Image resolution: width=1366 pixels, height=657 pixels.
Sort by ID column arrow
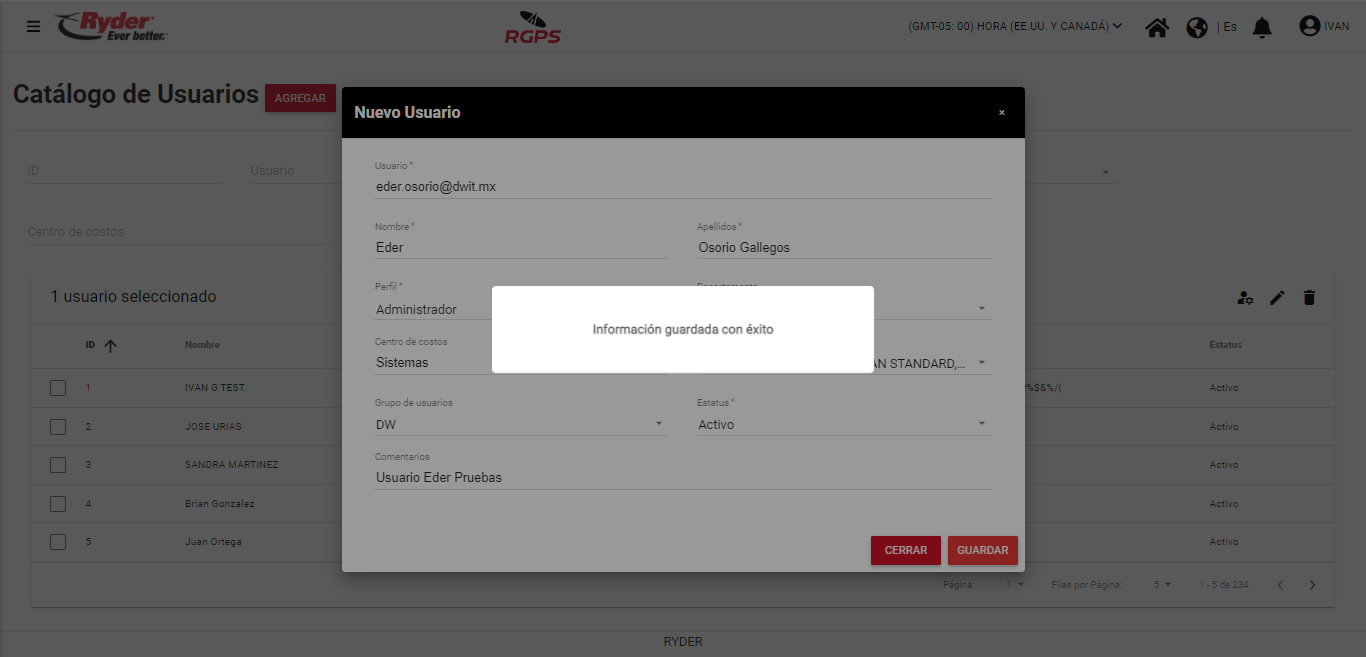coord(110,345)
